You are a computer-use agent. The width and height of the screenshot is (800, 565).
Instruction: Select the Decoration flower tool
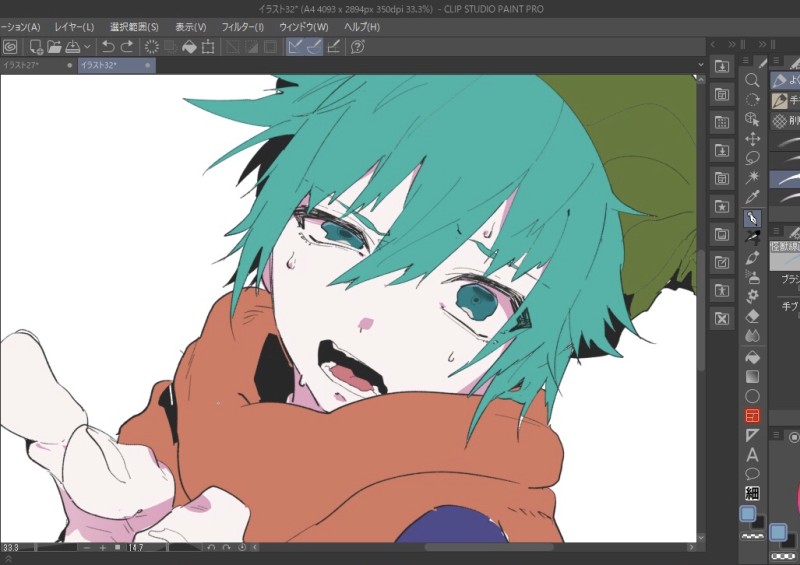click(x=752, y=297)
